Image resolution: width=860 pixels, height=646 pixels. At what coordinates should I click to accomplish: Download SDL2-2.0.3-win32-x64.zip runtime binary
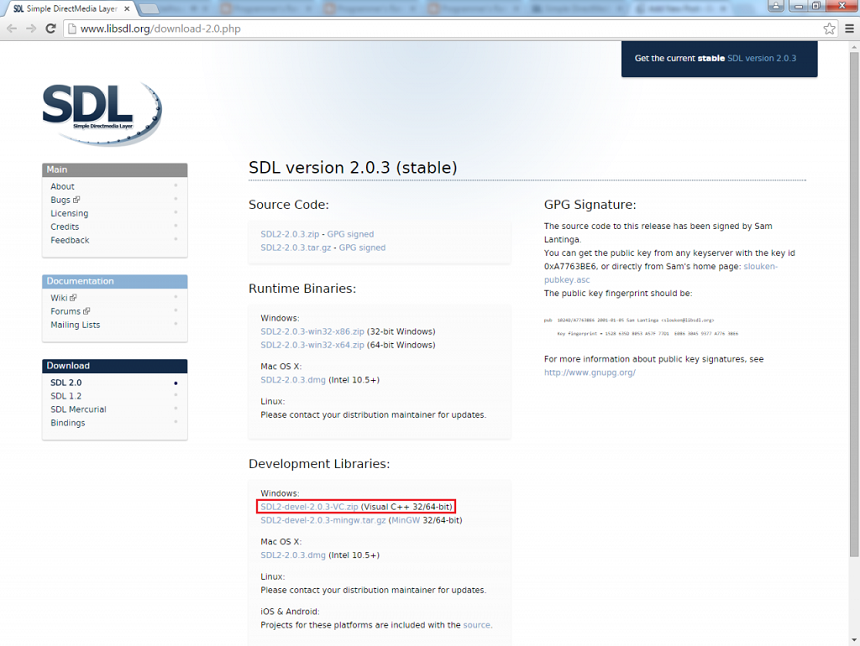point(312,345)
